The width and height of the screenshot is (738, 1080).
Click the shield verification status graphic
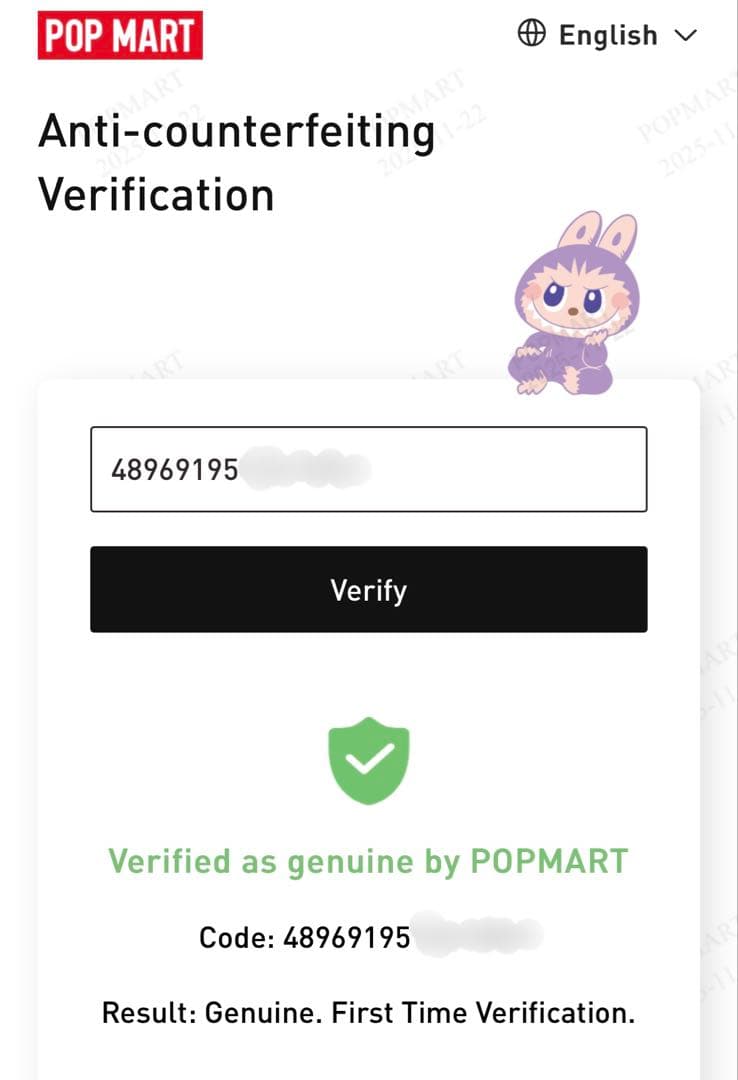pyautogui.click(x=367, y=762)
